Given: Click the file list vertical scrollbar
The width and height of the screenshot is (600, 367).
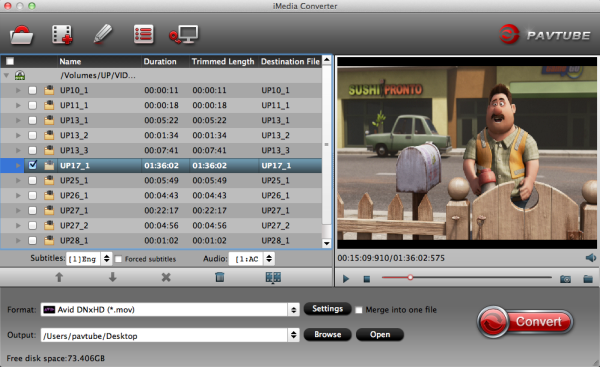Looking at the screenshot, I should click(326, 144).
